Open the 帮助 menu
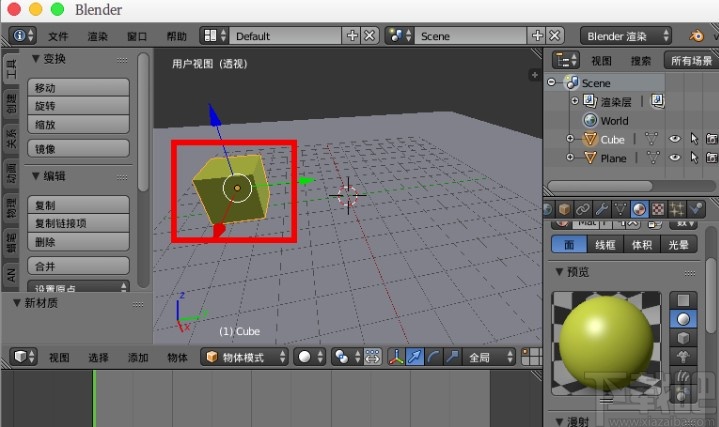Viewport: 719px width, 427px height. click(x=177, y=36)
